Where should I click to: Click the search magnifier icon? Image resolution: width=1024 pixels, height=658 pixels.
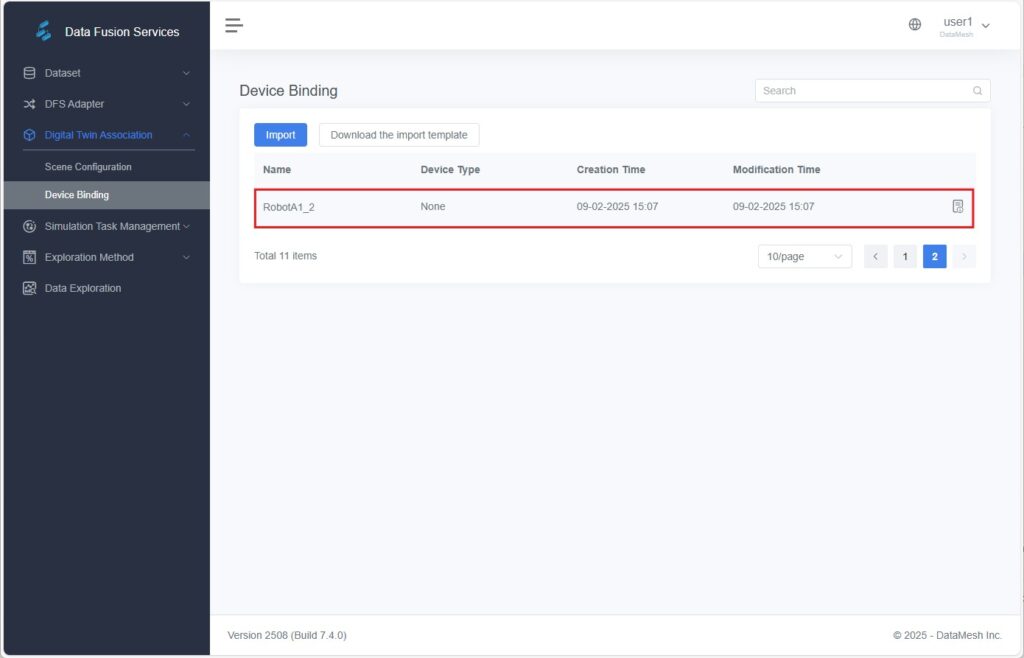pos(977,91)
